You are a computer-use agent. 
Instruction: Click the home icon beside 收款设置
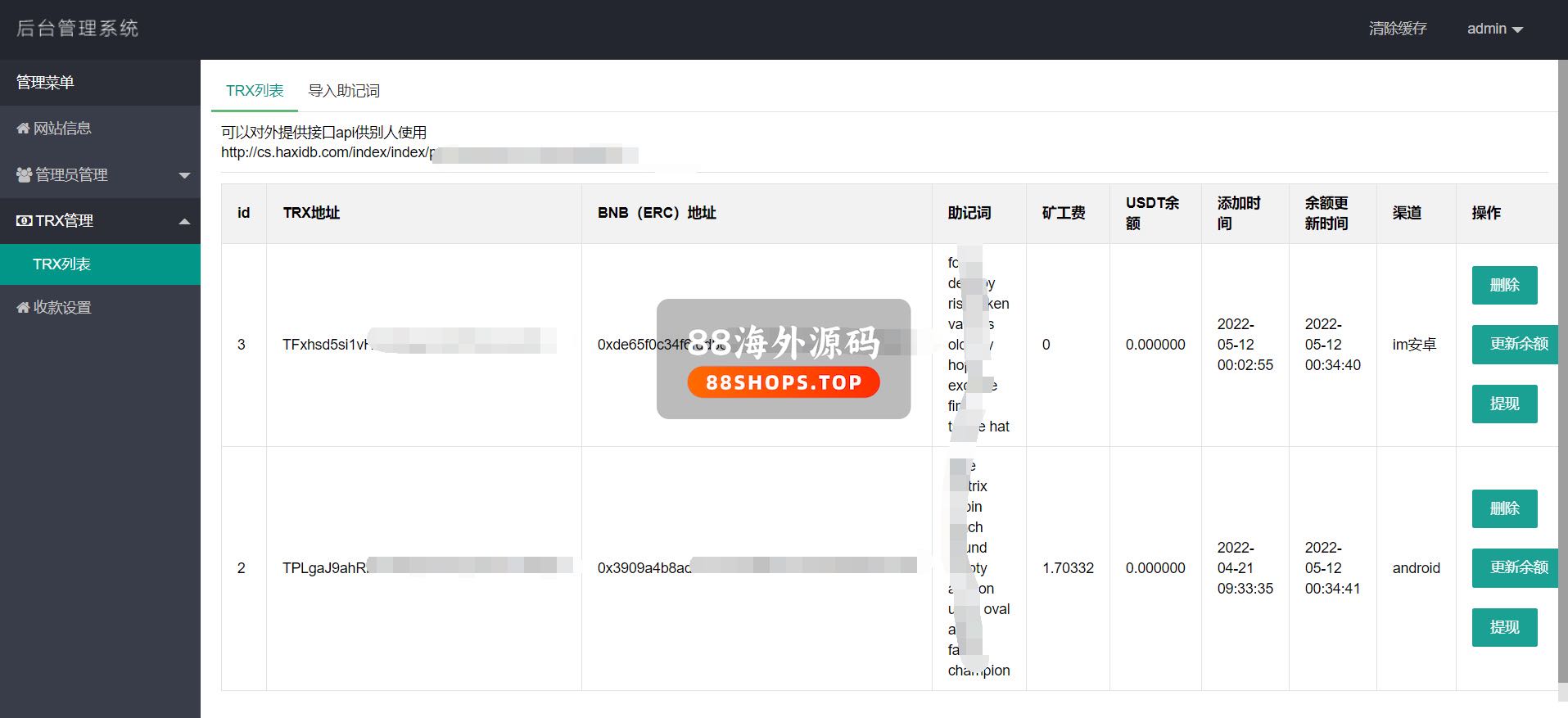[23, 308]
